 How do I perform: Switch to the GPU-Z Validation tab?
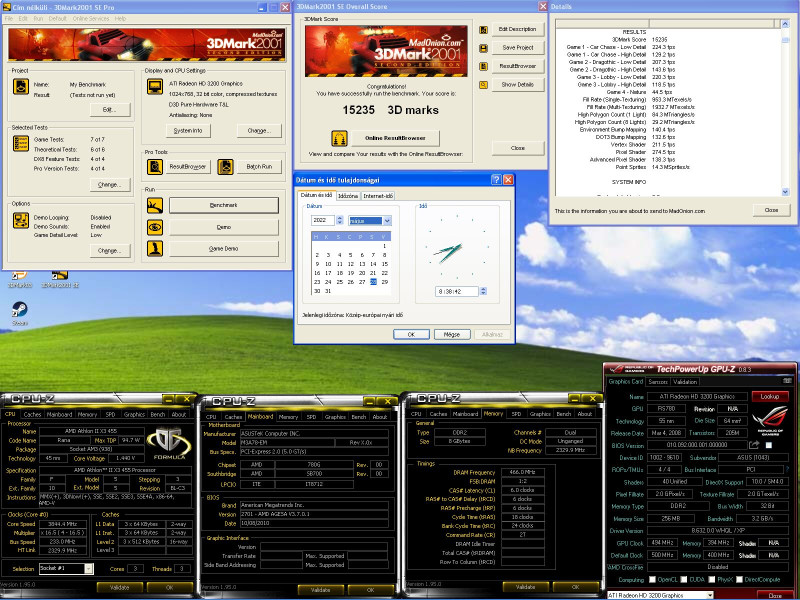tap(685, 382)
